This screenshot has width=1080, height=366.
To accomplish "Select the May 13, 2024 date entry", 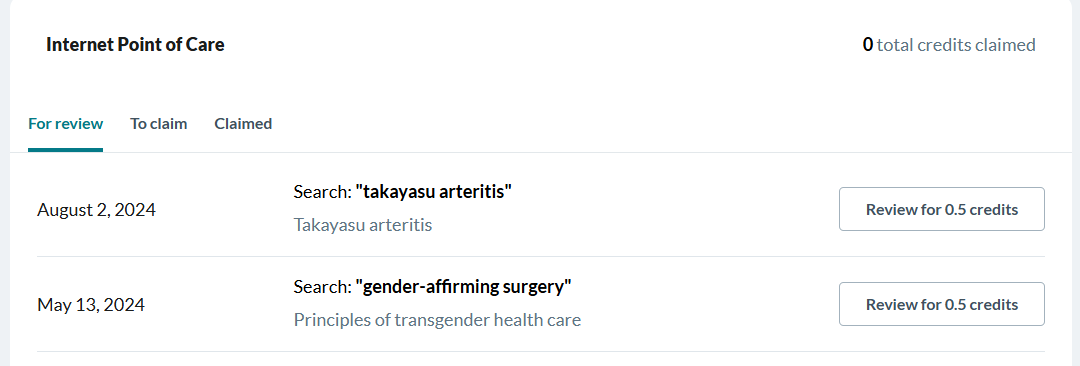I will [x=91, y=305].
